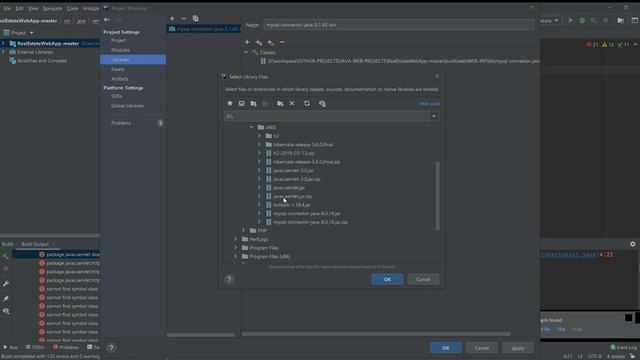The image size is (640, 360).
Task: Click the library Name input field
Action: coord(399,25)
